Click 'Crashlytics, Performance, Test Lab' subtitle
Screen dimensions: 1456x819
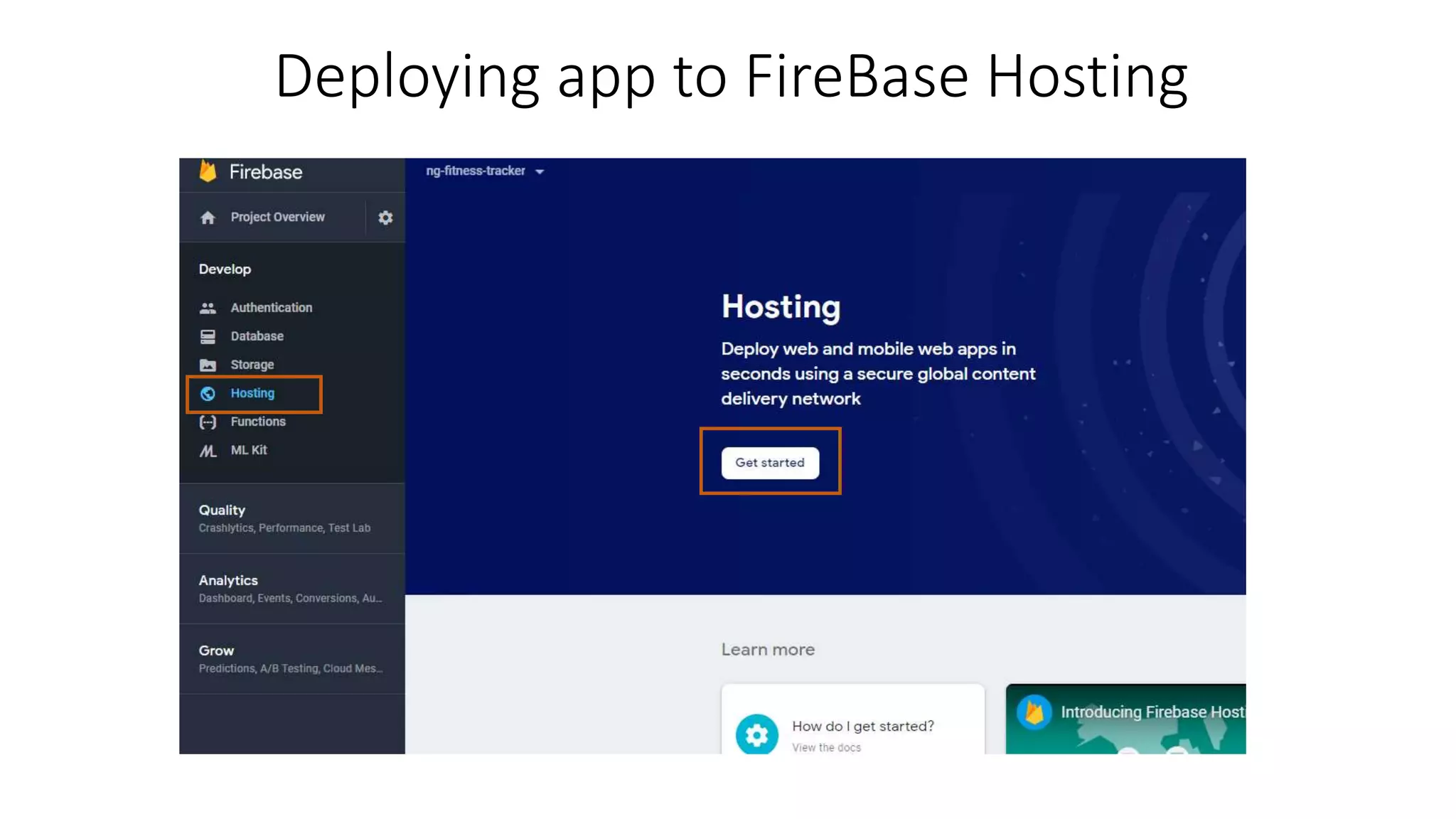(284, 528)
